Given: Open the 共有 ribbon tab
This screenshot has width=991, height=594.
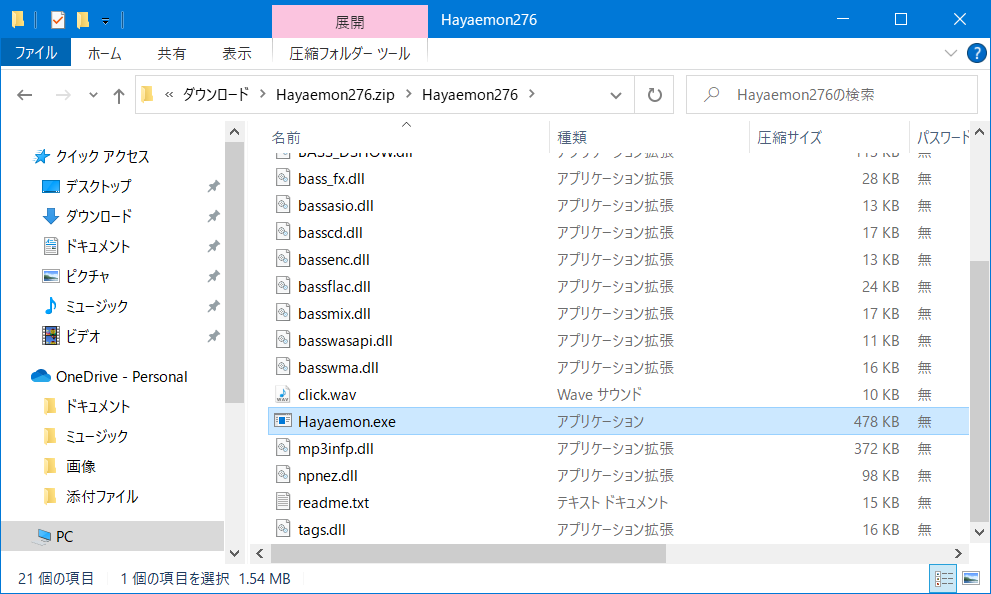Looking at the screenshot, I should [172, 54].
